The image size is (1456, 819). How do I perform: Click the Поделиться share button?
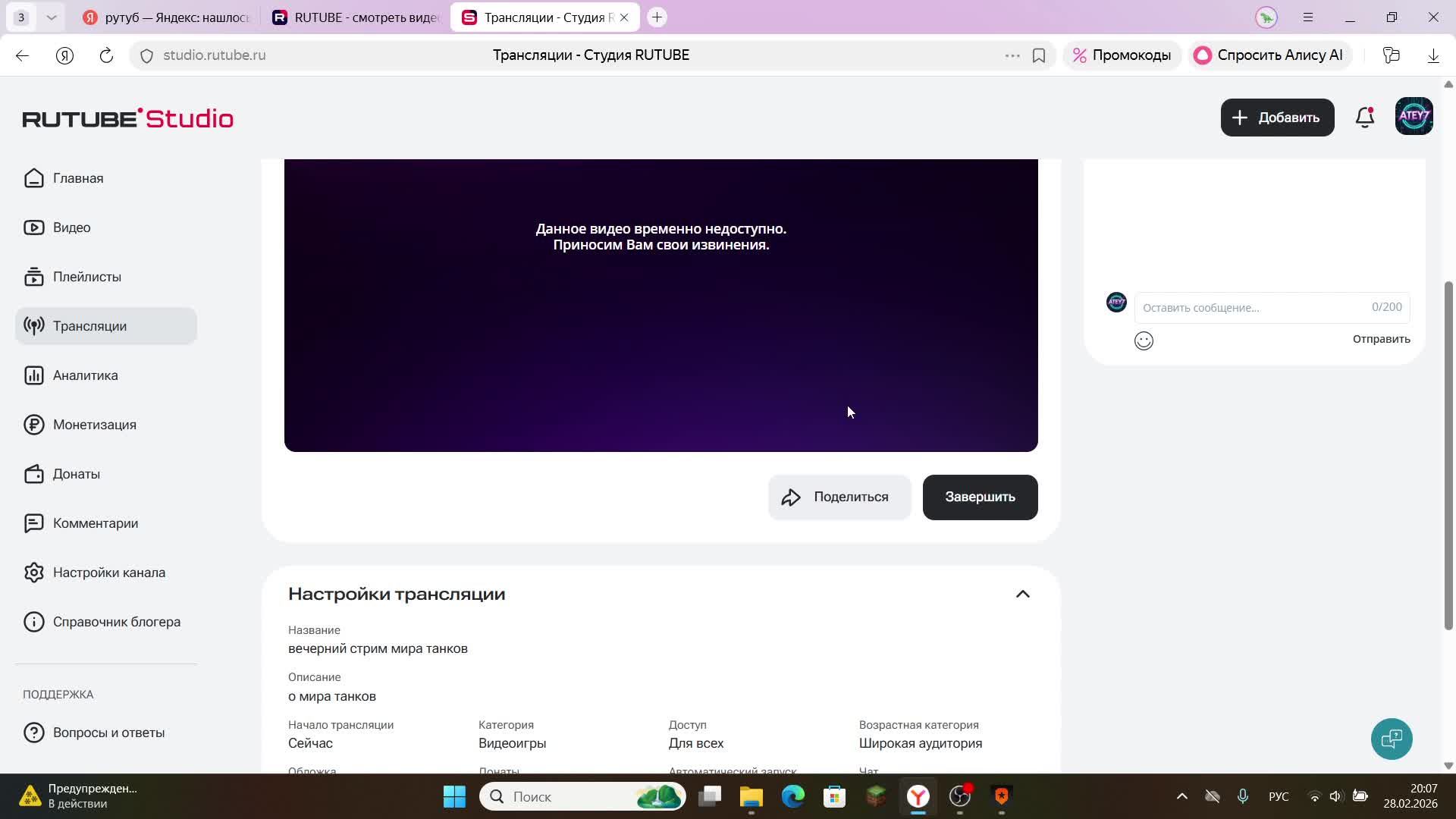click(x=839, y=497)
